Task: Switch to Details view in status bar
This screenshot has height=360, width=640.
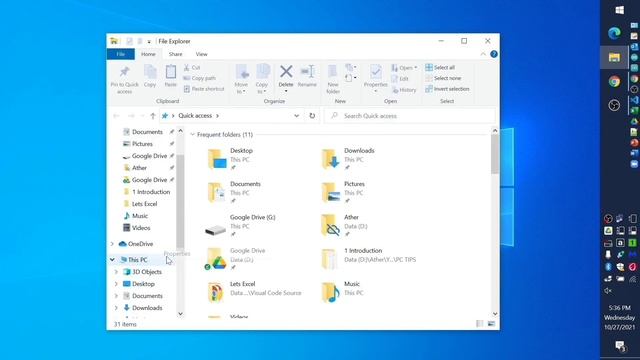Action: [x=480, y=324]
